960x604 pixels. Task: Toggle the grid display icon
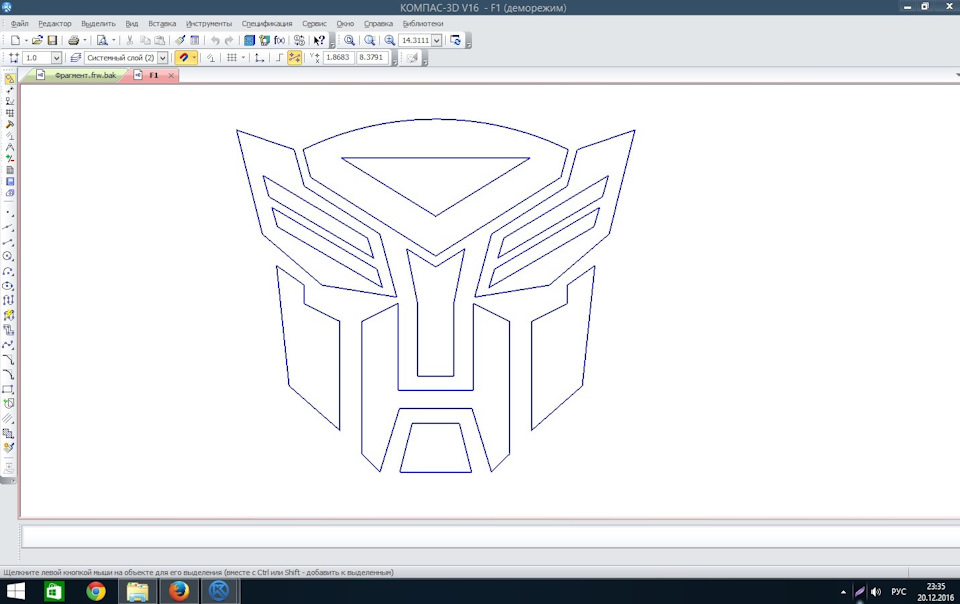pos(231,58)
